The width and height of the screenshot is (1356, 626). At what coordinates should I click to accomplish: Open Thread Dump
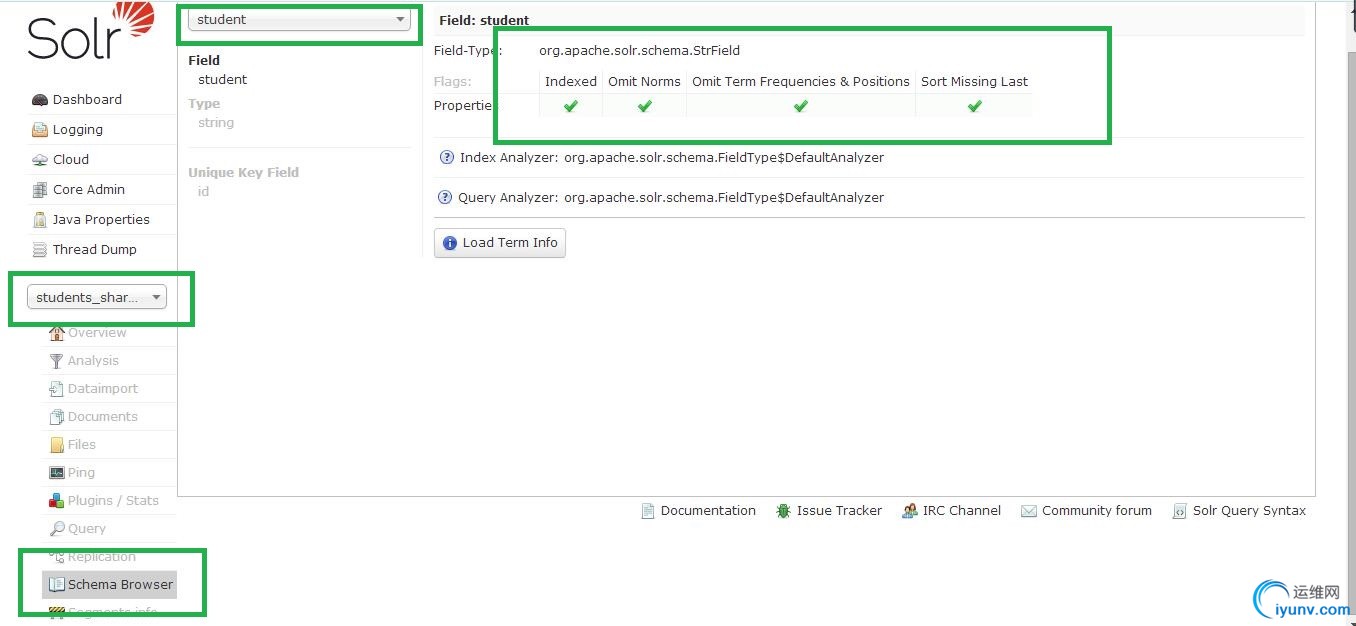pos(94,250)
